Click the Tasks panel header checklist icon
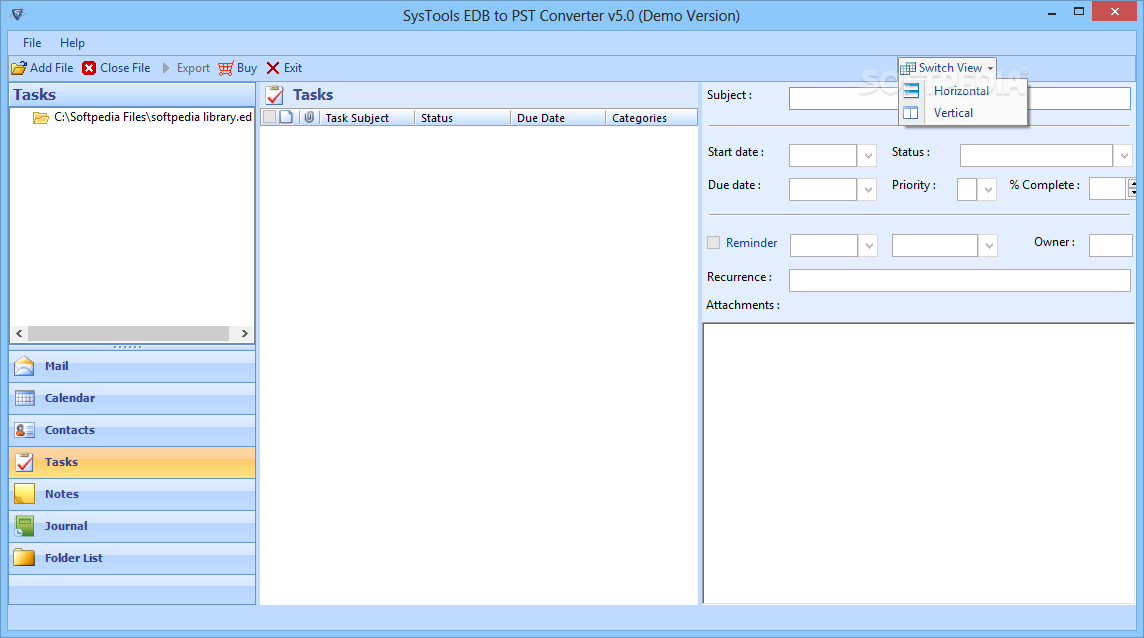The width and height of the screenshot is (1144, 638). 275,95
